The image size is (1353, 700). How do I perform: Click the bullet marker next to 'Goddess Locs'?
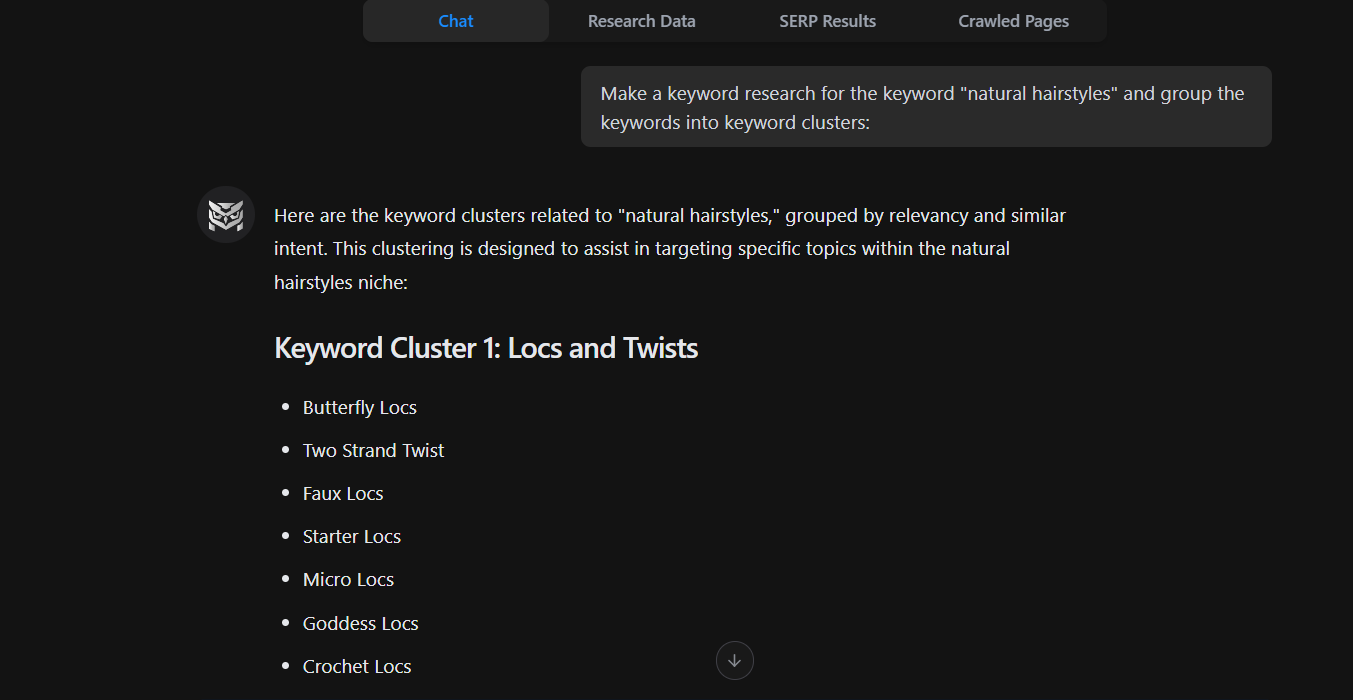tap(284, 622)
